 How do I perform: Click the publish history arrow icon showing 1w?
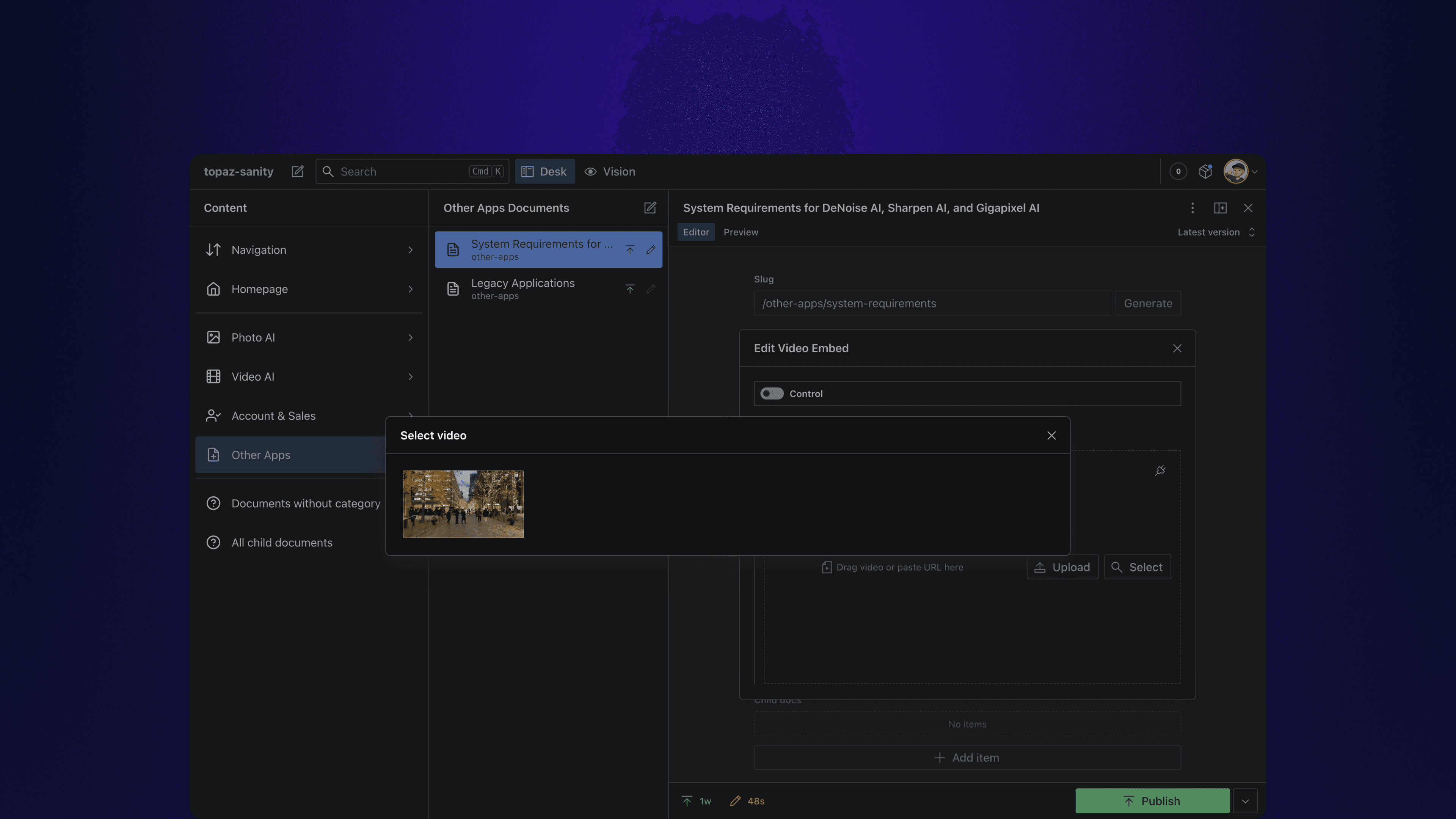687,801
